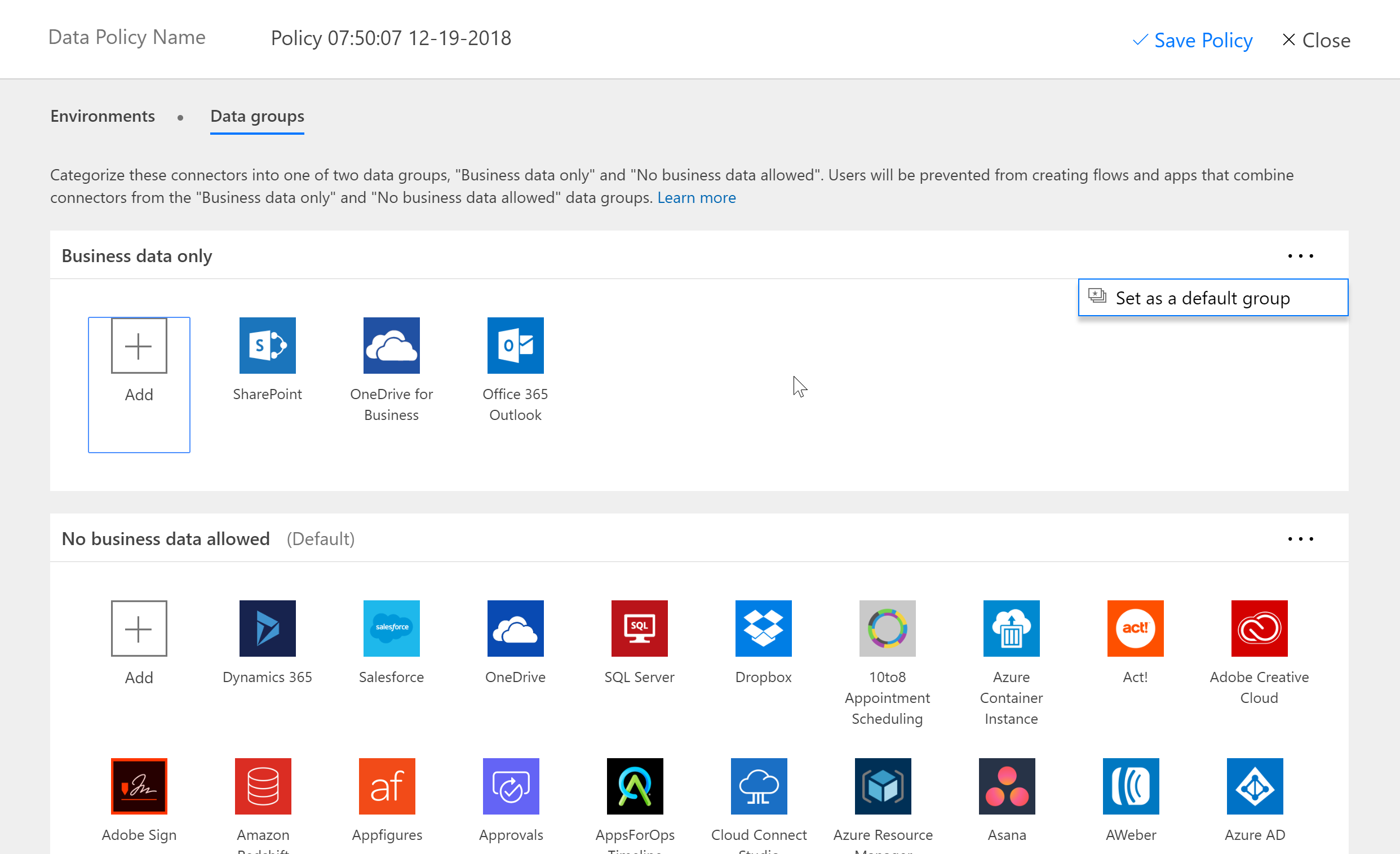Click the Office 365 Outlook connector

click(x=515, y=346)
